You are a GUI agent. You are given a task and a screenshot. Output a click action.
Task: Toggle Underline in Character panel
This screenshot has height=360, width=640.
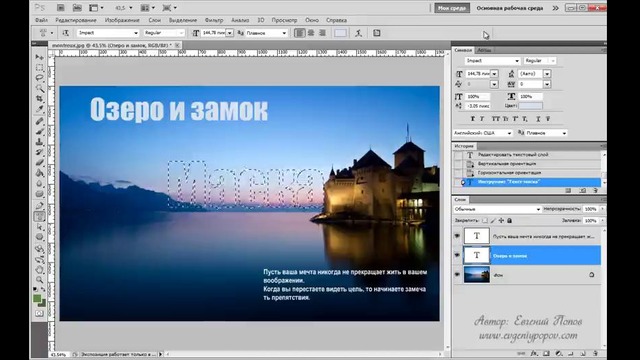538,119
